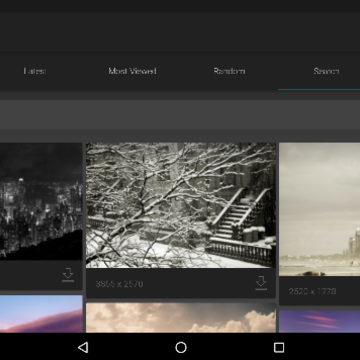The height and width of the screenshot is (360, 360).
Task: Select the Random tab
Action: pos(229,71)
